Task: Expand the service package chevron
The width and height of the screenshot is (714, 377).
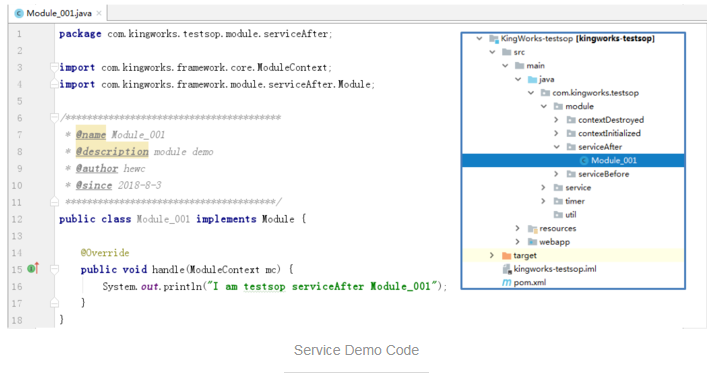Action: (543, 188)
